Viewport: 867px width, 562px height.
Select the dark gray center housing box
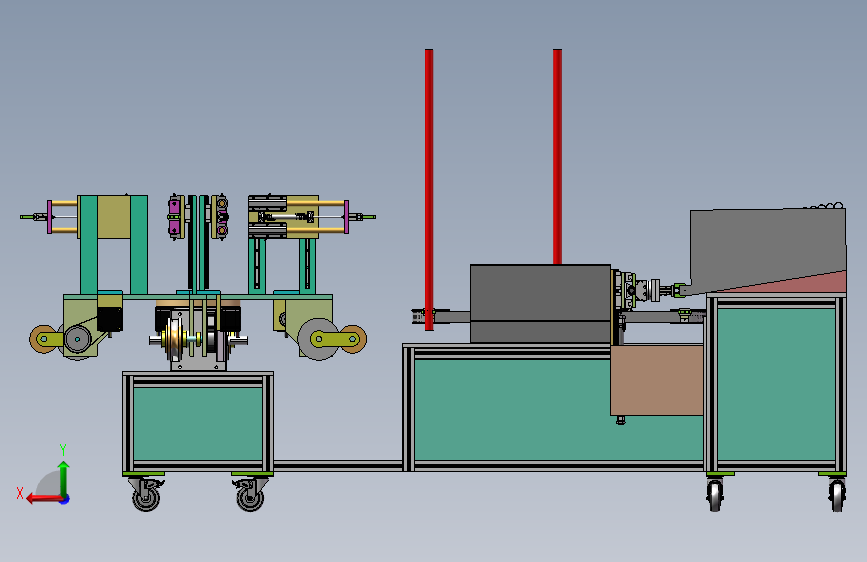[540, 303]
